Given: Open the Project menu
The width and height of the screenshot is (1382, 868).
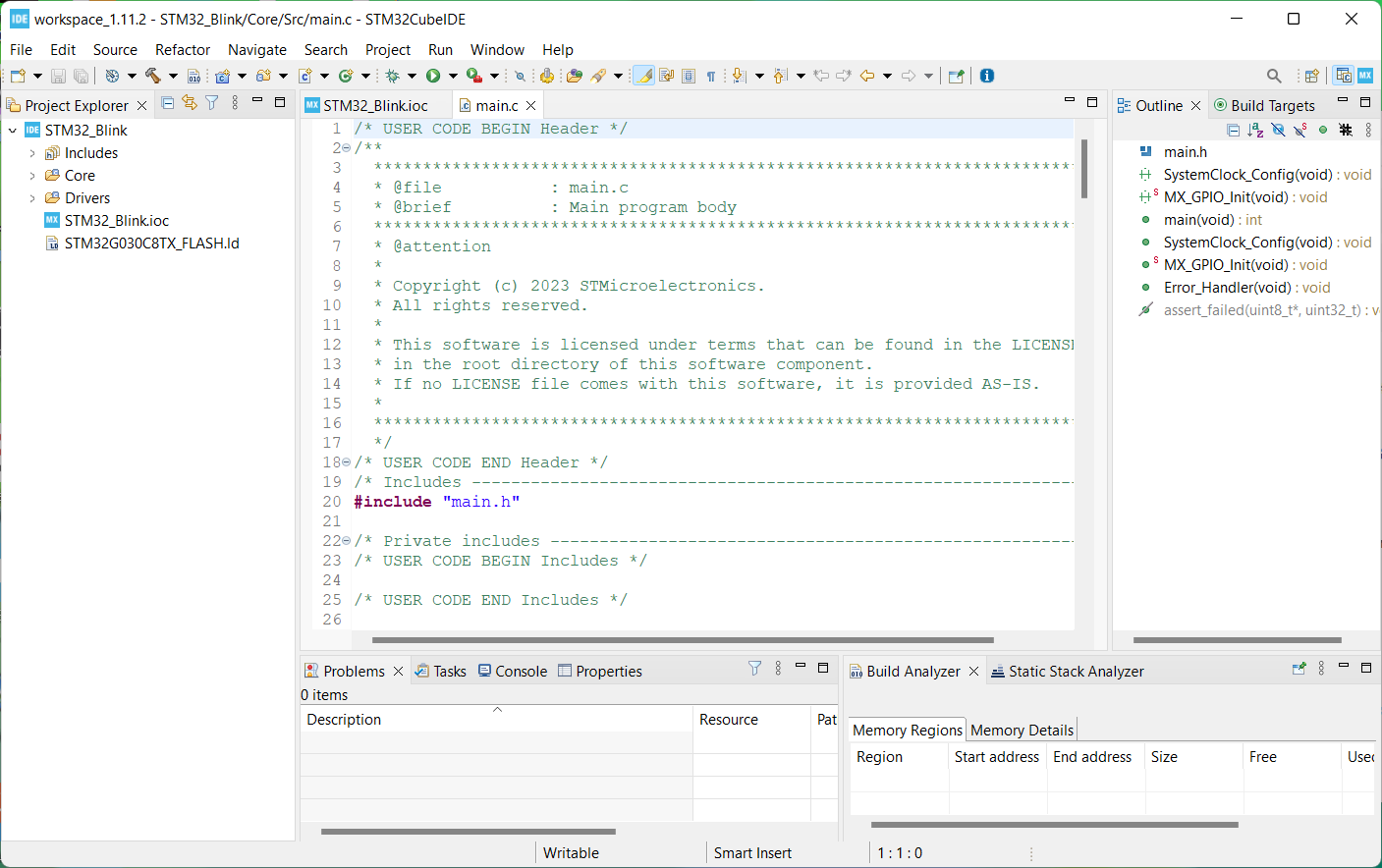Looking at the screenshot, I should pos(388,50).
